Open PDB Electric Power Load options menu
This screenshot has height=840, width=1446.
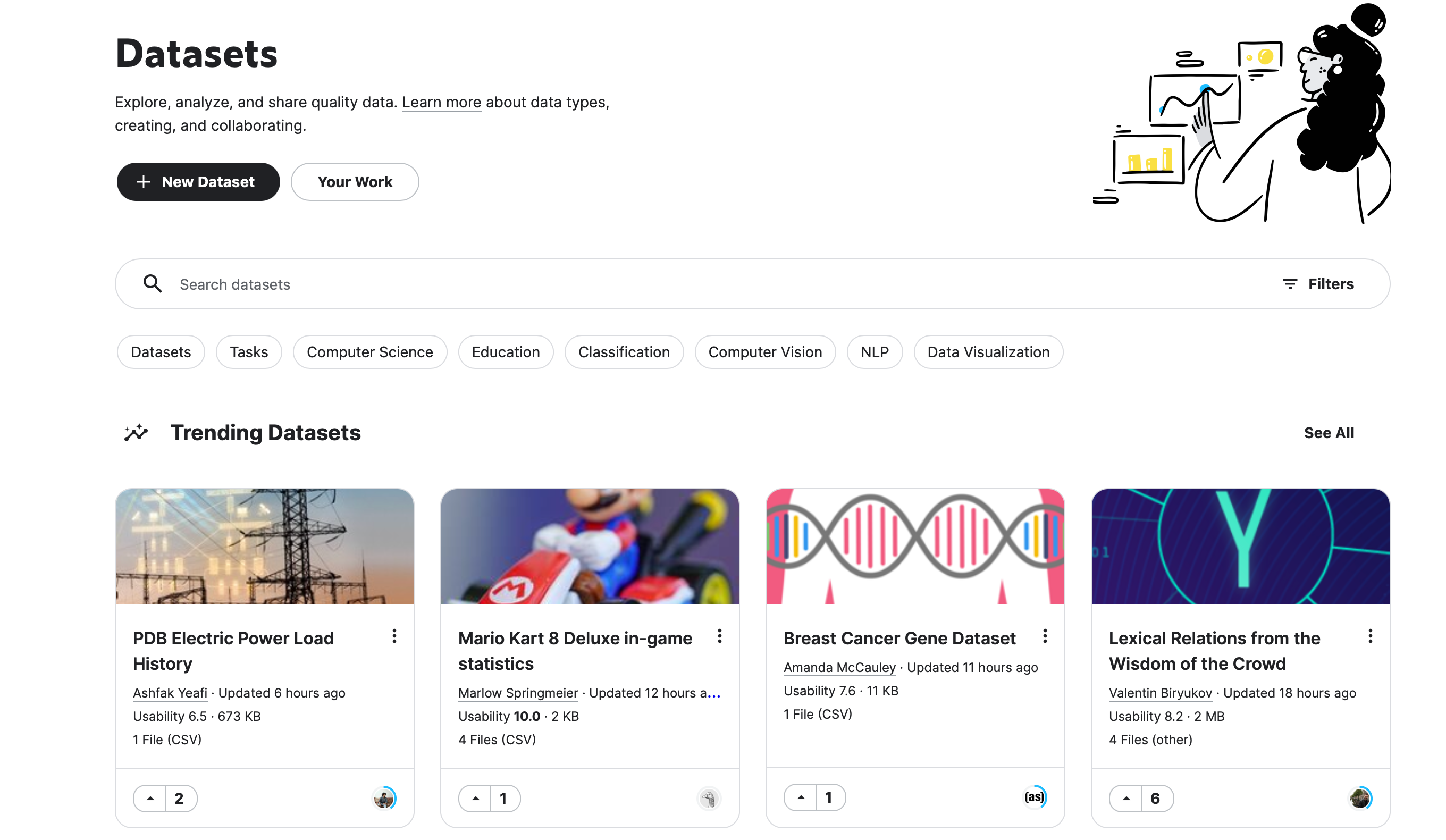[x=394, y=636]
